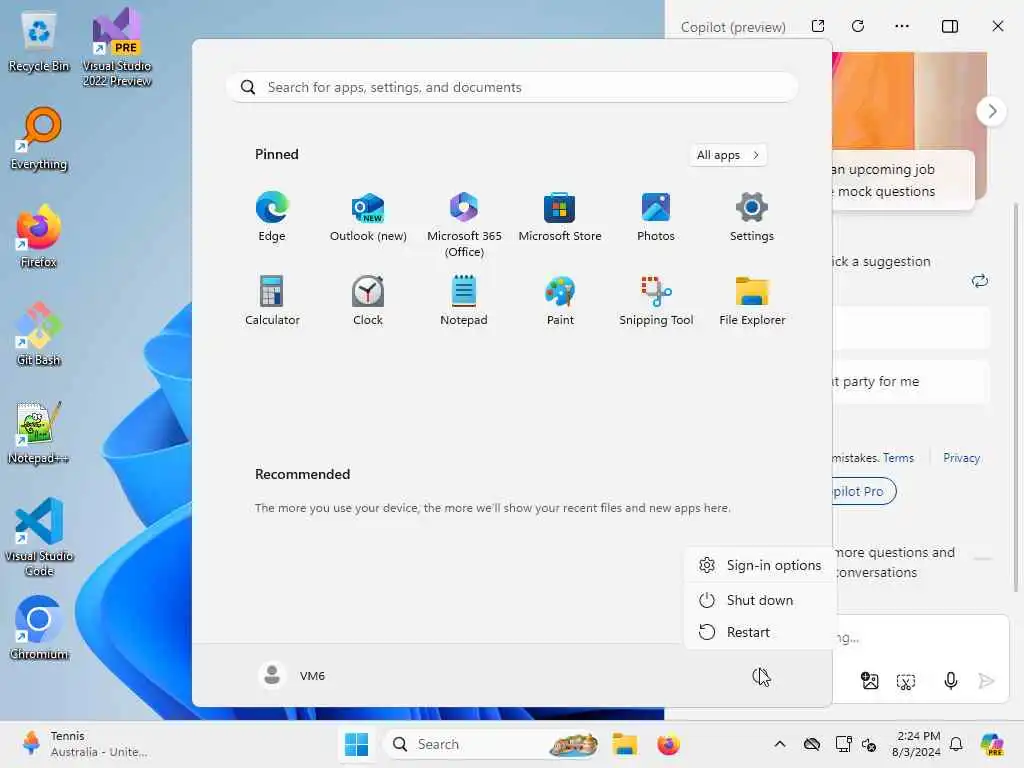Open the Microsoft Store app
The height and width of the screenshot is (768, 1024).
(x=560, y=217)
